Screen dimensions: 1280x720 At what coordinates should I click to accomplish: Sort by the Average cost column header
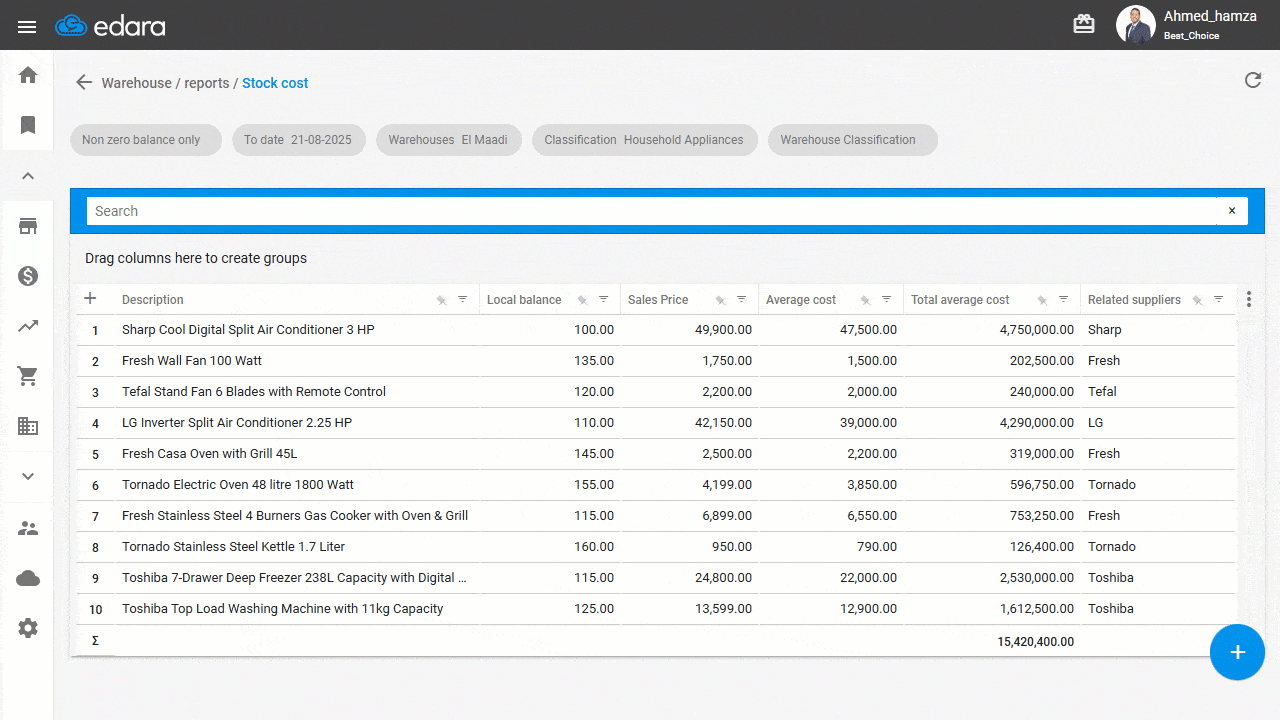[801, 300]
